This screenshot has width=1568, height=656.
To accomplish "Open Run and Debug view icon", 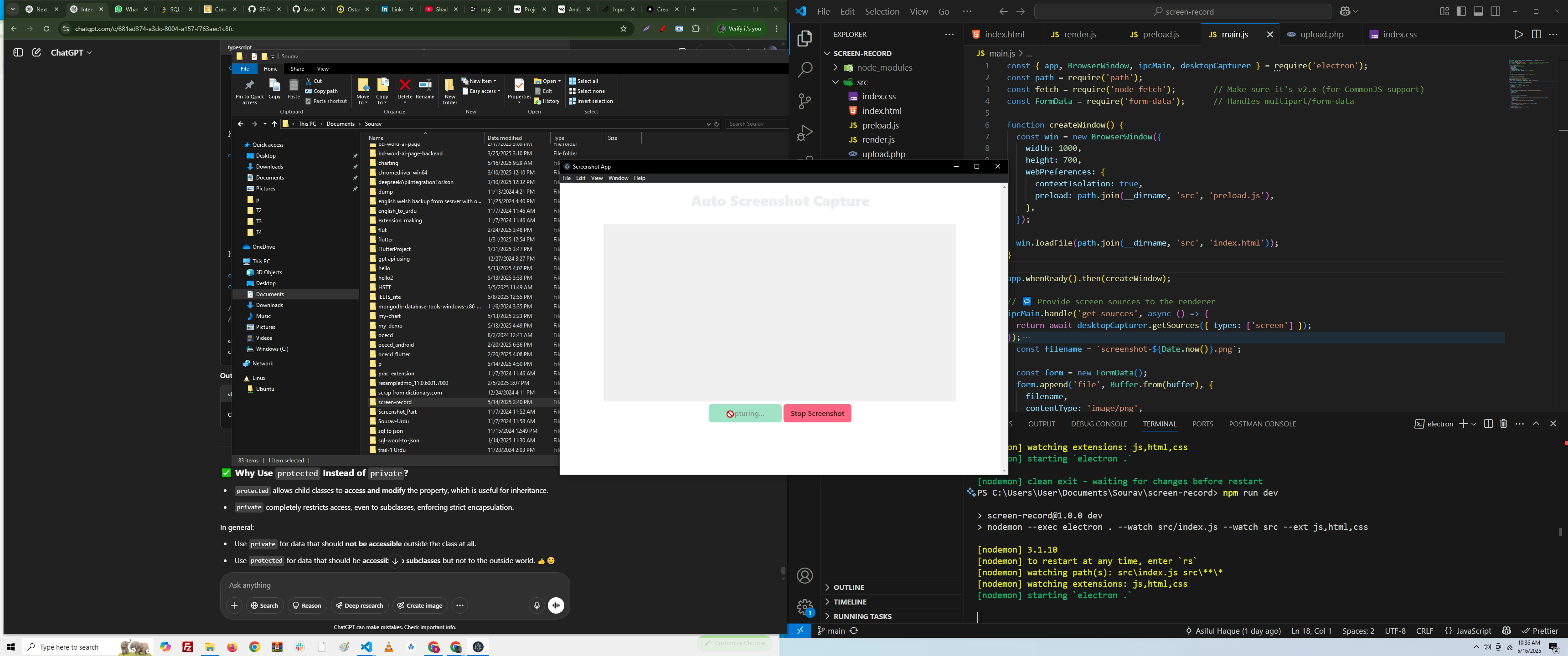I will point(805,133).
